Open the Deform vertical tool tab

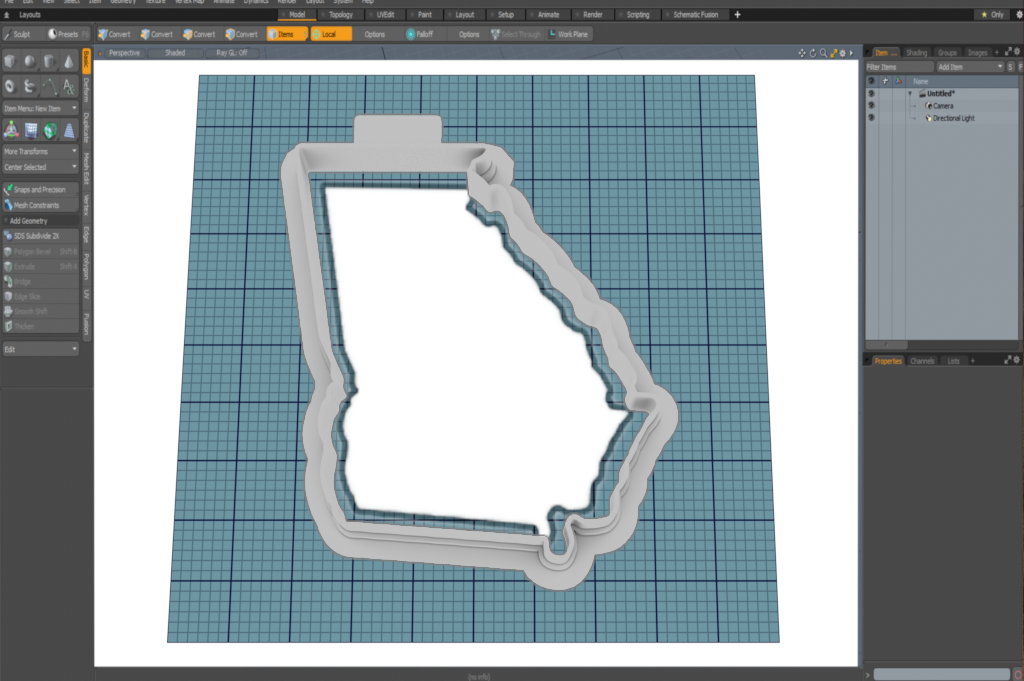point(86,91)
